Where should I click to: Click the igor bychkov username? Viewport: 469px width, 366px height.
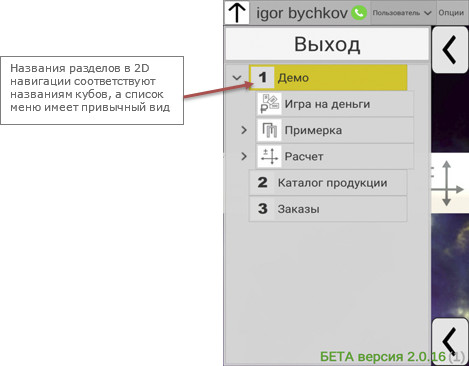tap(302, 13)
